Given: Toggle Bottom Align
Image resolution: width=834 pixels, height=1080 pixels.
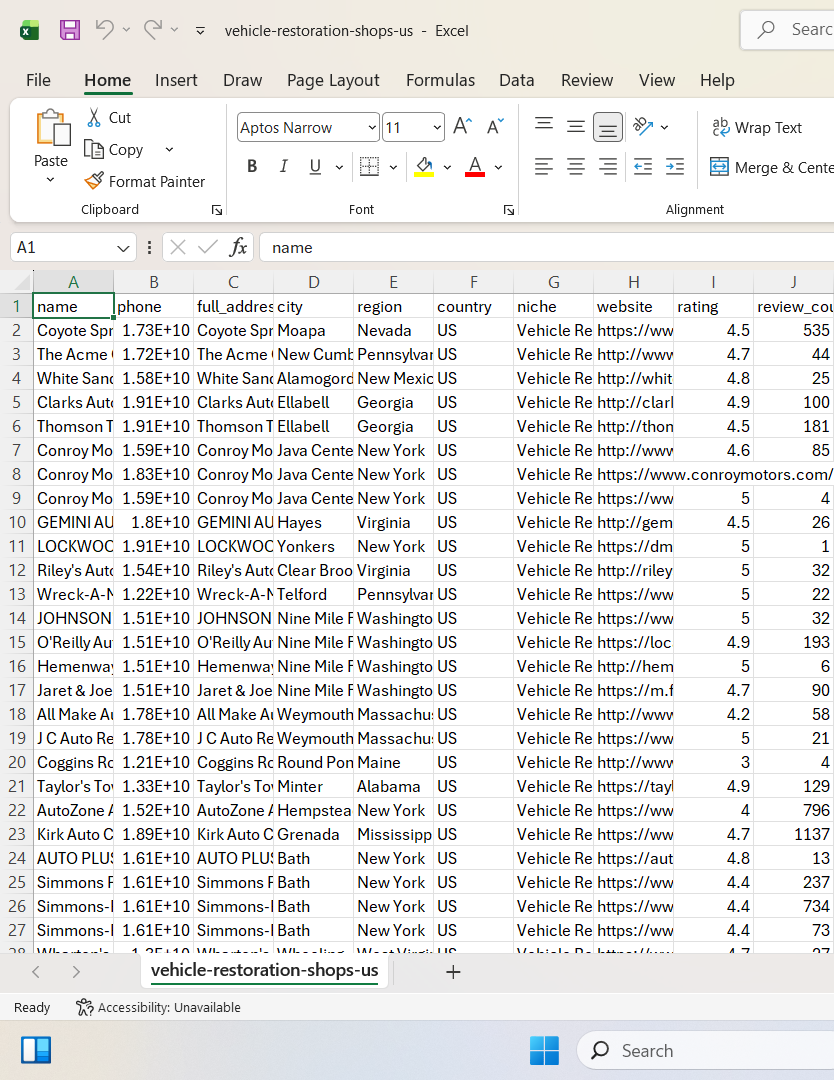Looking at the screenshot, I should [607, 127].
